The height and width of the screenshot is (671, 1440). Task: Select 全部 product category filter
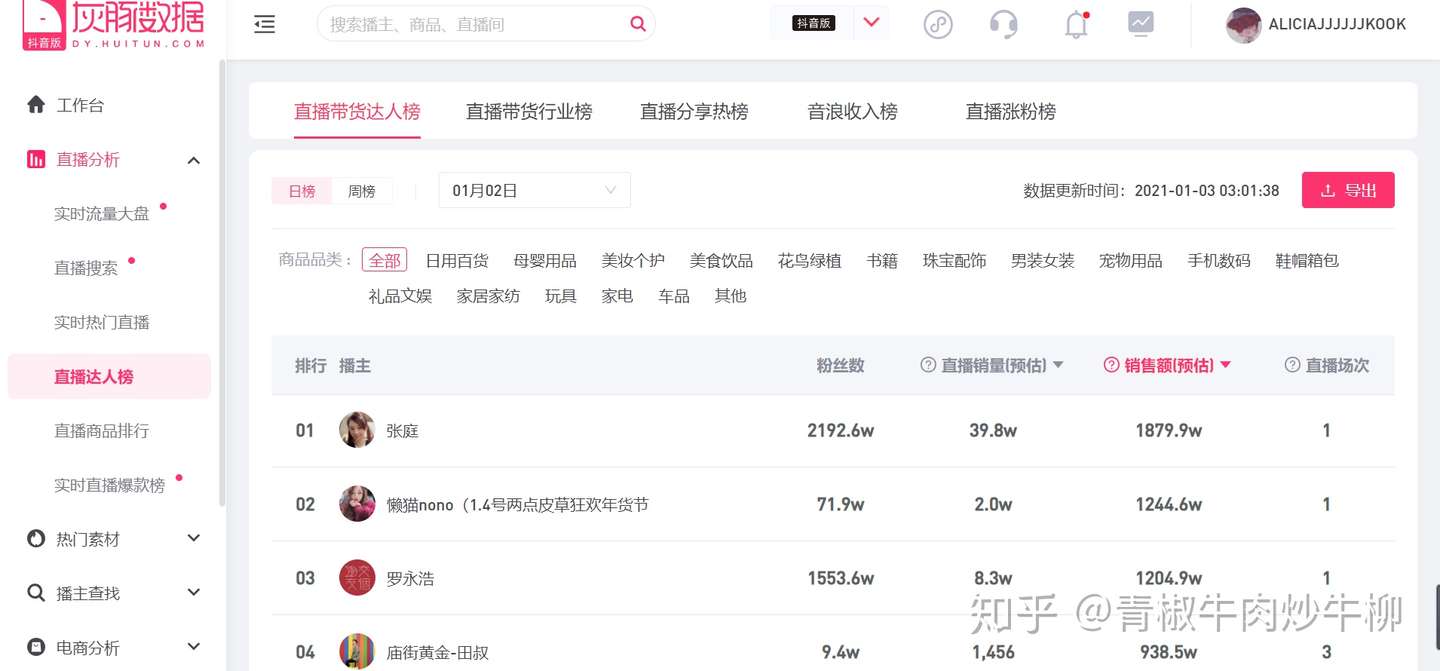384,261
